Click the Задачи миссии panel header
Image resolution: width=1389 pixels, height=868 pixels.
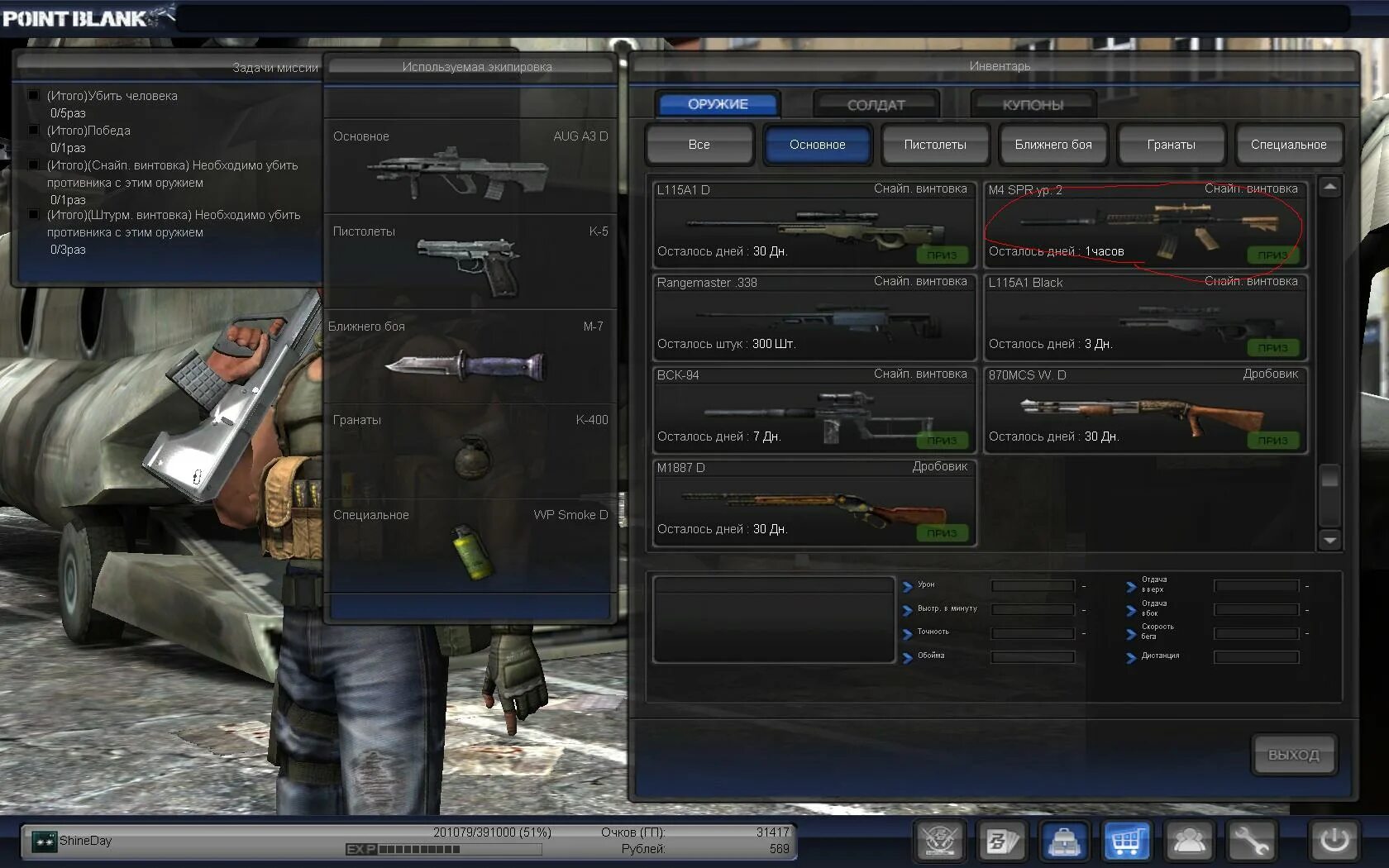click(x=168, y=68)
